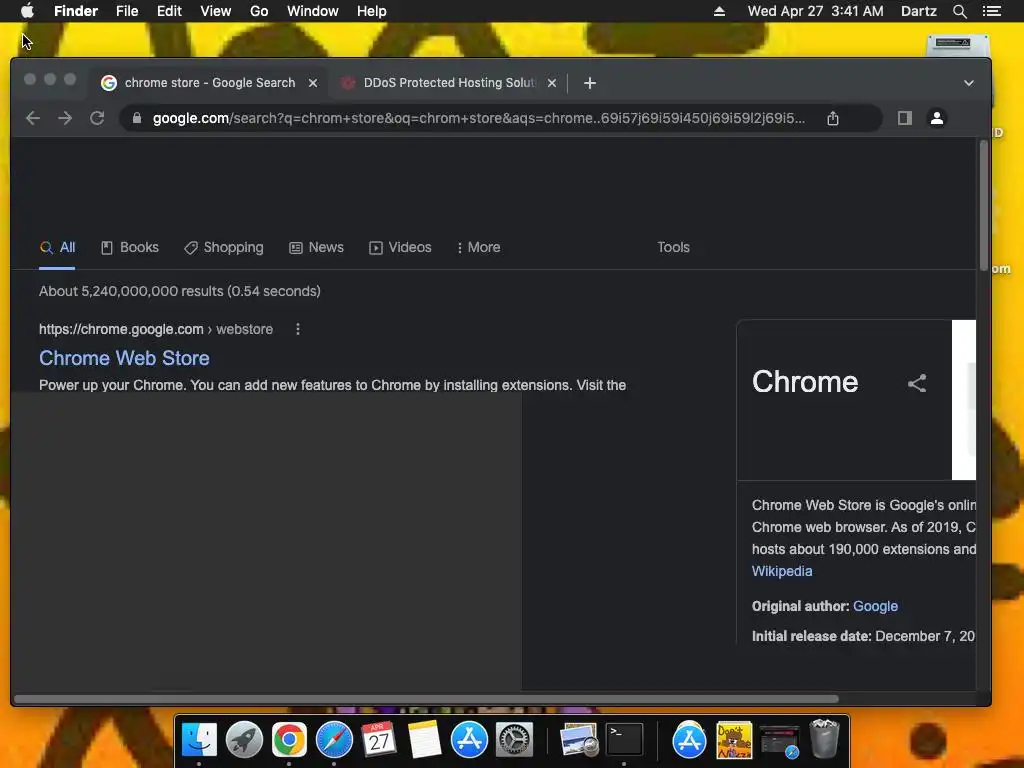Click the URL in the address bar
Screen dimensions: 1024x768
click(479, 118)
